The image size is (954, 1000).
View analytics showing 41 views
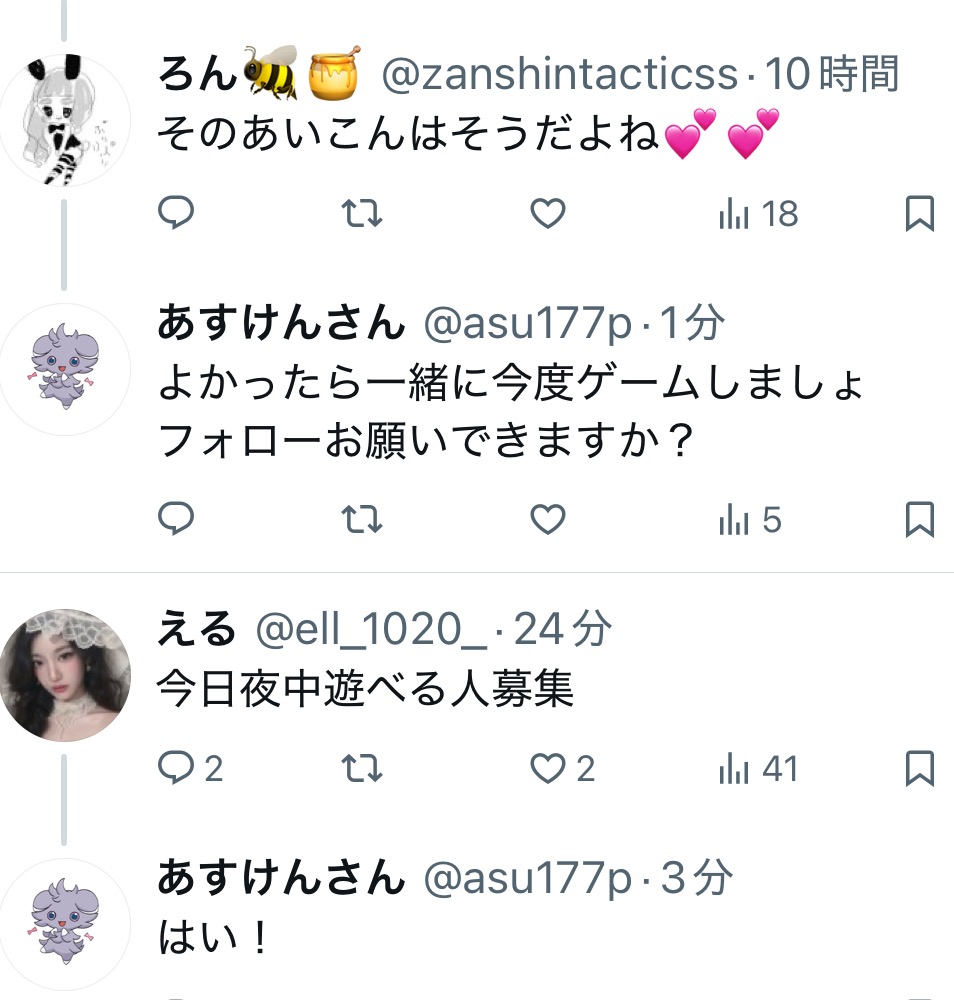[758, 767]
